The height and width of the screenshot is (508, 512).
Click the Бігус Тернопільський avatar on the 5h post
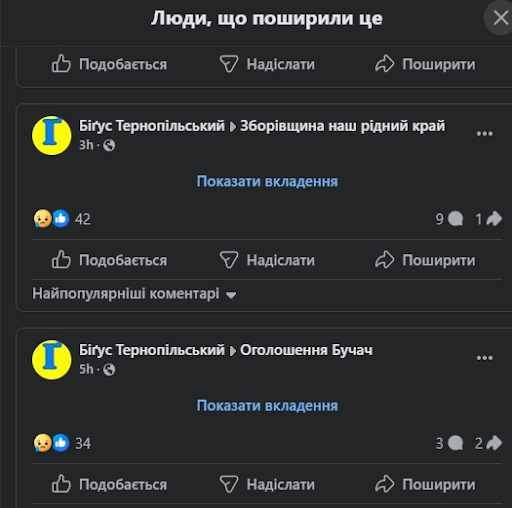[x=52, y=360]
